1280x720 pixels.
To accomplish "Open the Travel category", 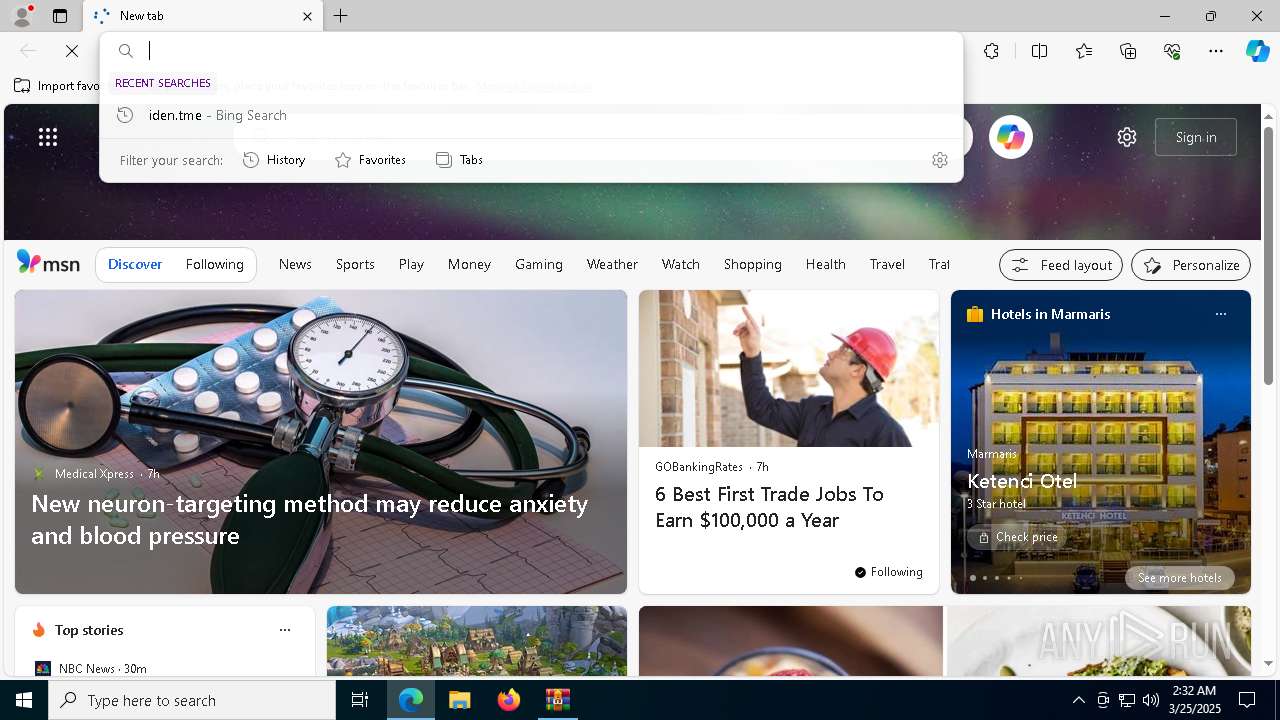I will point(887,264).
